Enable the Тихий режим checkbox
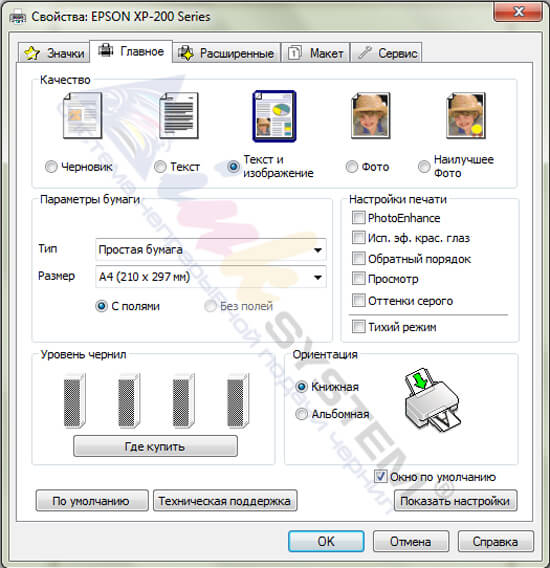Viewport: 550px width, 568px height. [358, 327]
